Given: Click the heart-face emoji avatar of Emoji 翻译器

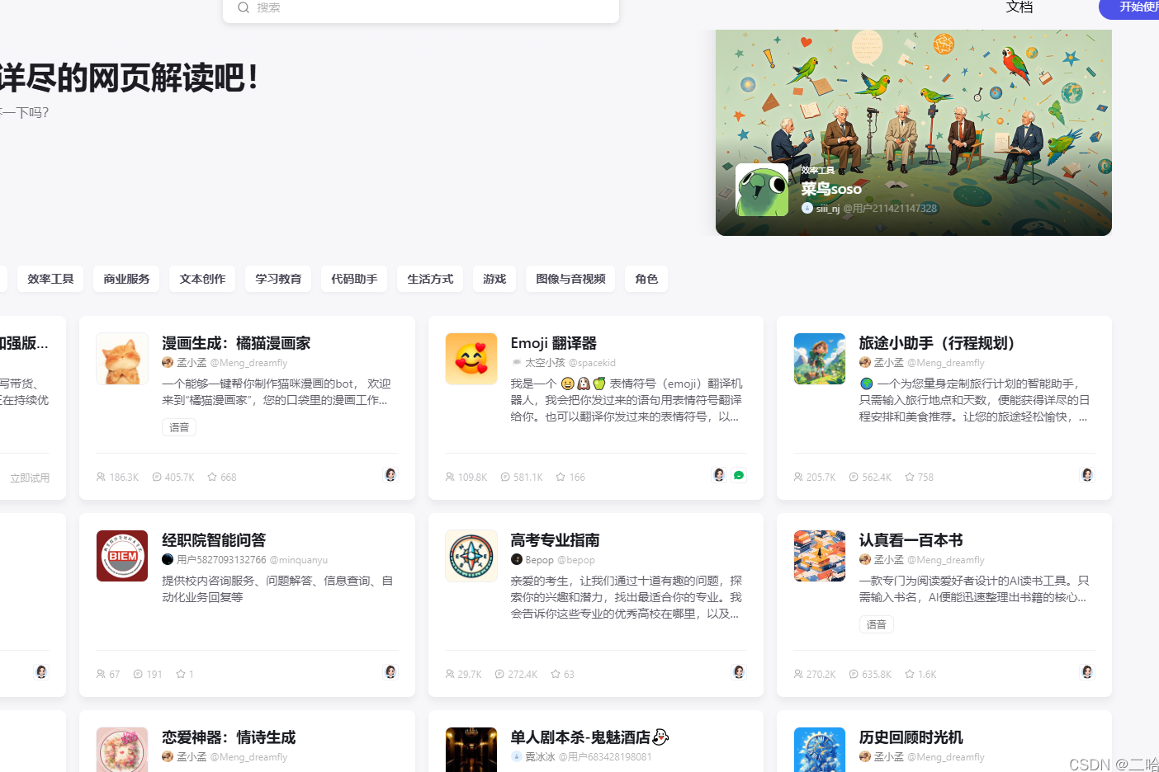Looking at the screenshot, I should tap(471, 359).
